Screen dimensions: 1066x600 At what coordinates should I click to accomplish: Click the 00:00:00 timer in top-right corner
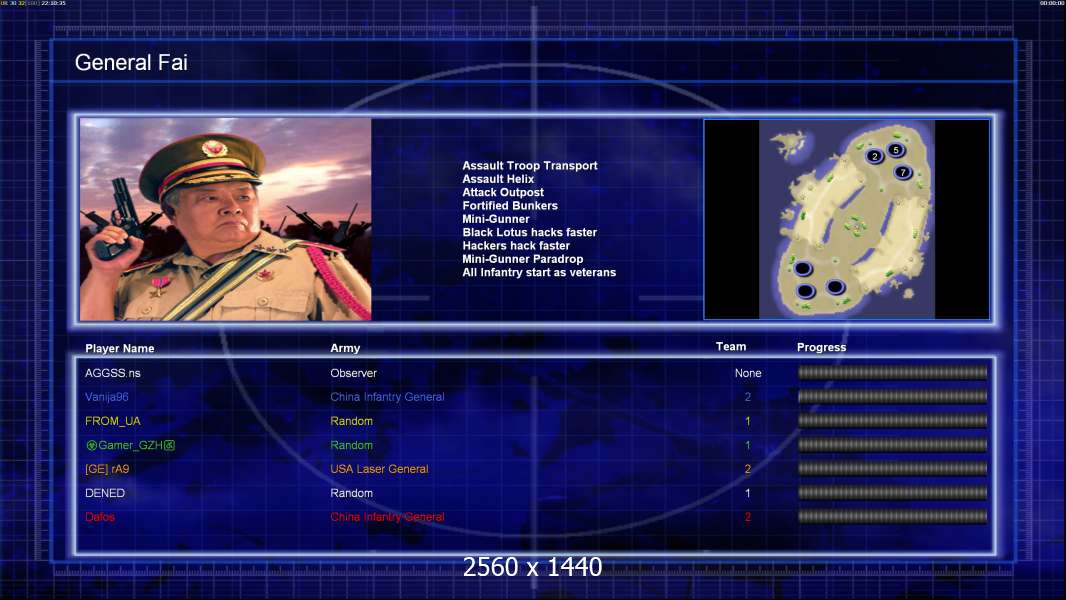point(1051,3)
